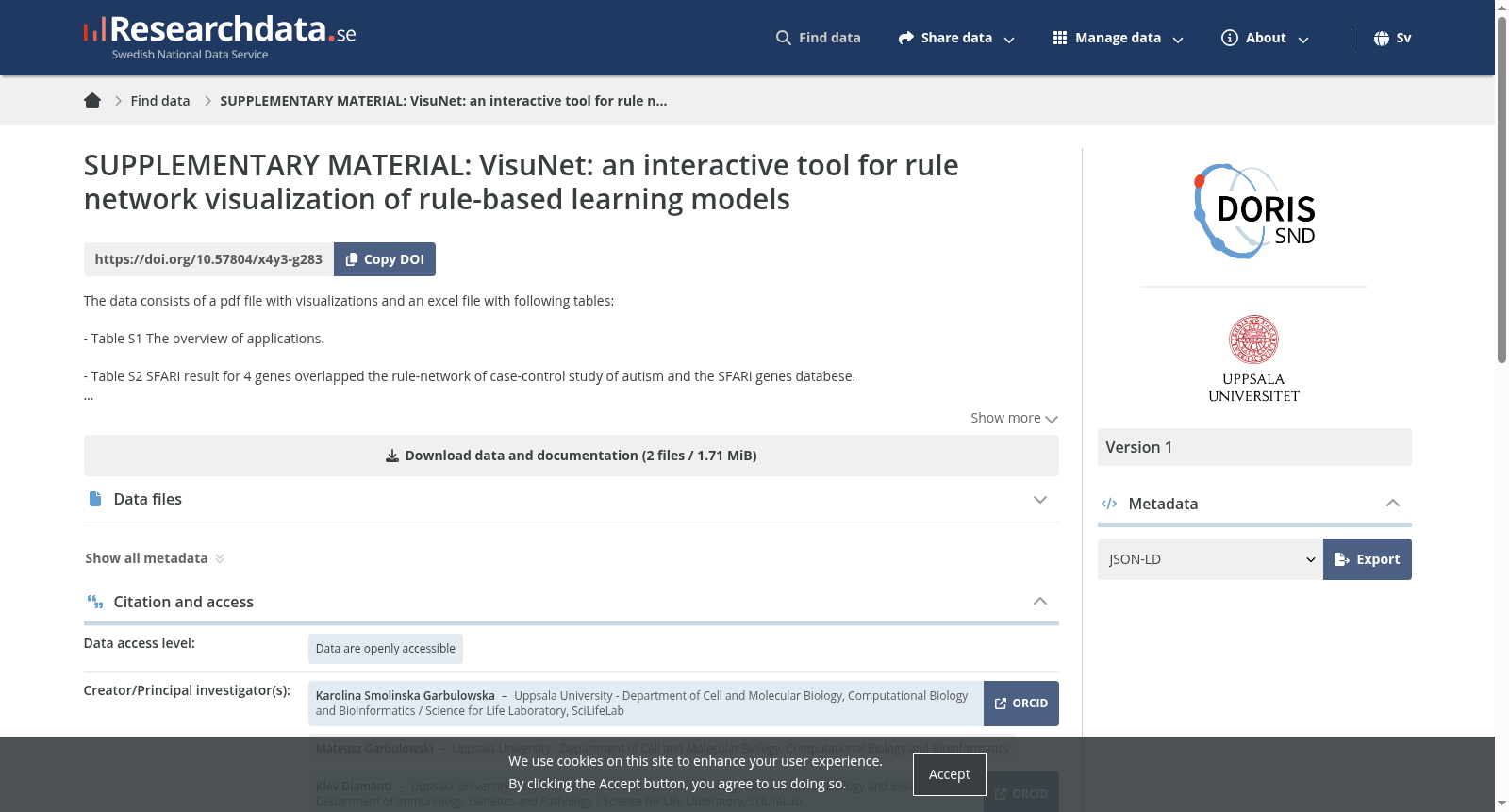Expand the Manage data chevron
Screen dimensions: 1509x812
point(1178,40)
